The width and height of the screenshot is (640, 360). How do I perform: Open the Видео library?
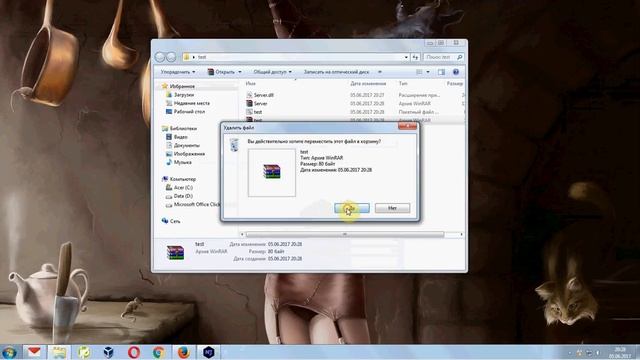click(x=180, y=137)
